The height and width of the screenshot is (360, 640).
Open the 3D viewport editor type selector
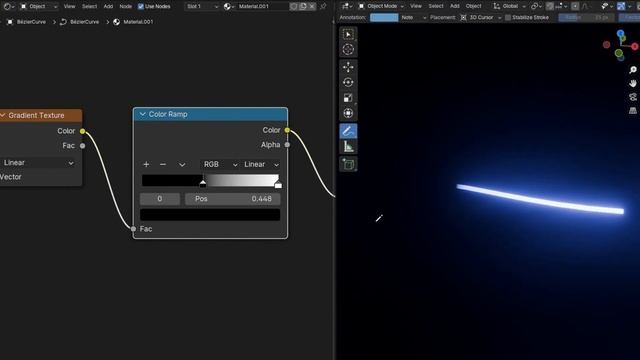tap(347, 7)
